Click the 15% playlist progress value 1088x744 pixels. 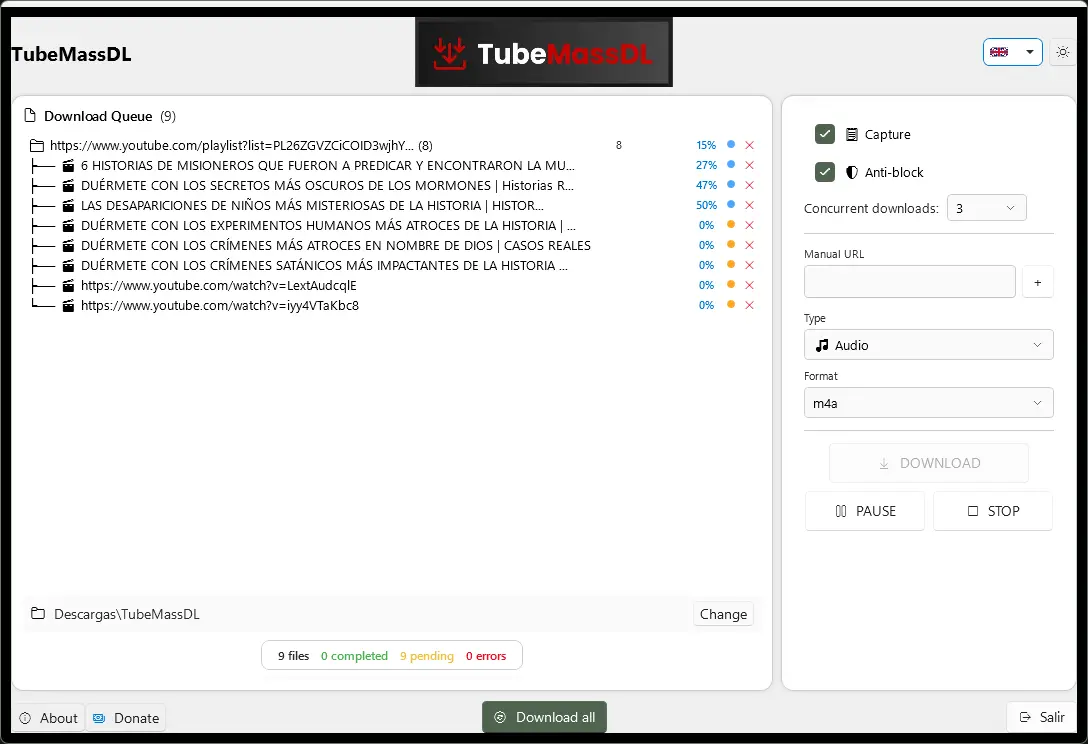(x=706, y=145)
